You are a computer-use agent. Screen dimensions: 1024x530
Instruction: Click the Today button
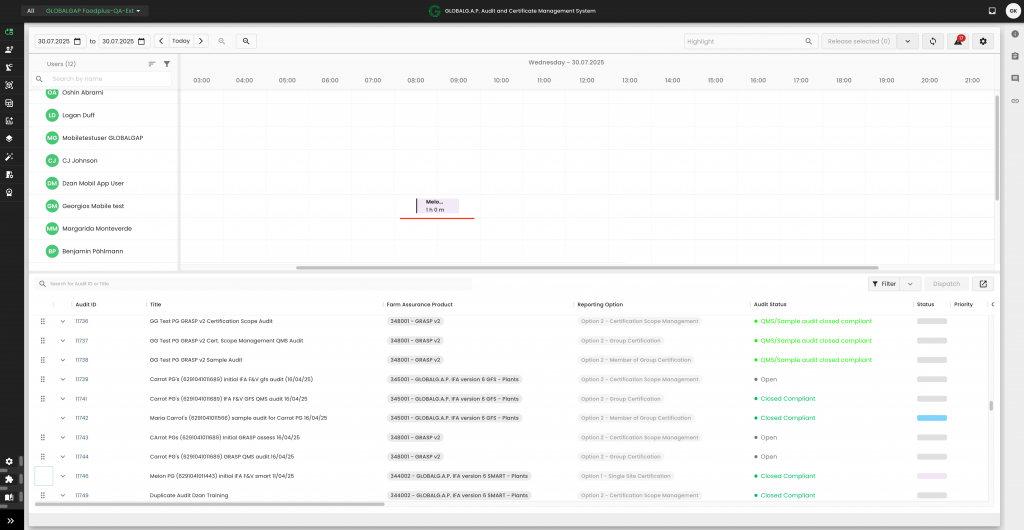click(x=181, y=41)
